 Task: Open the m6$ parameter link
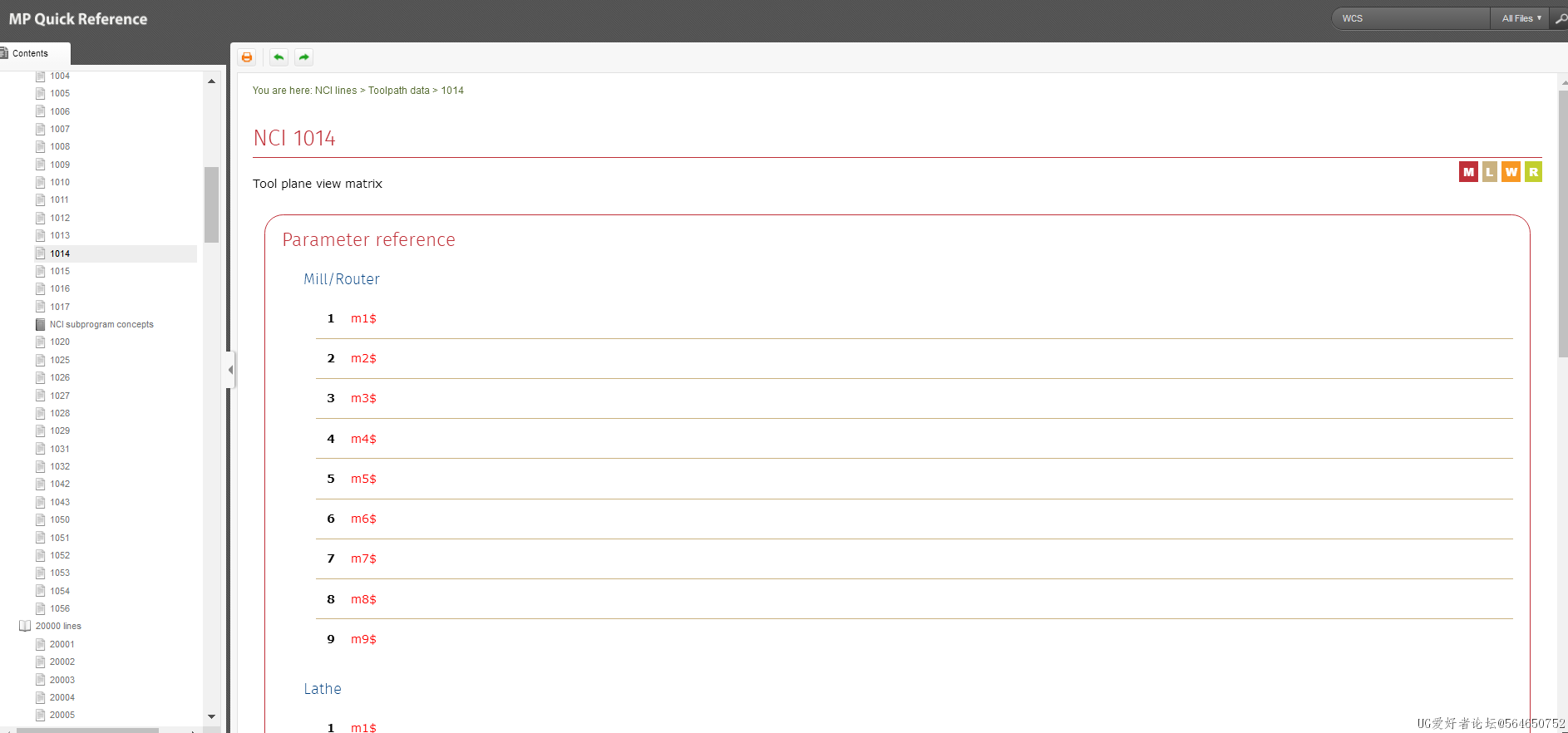click(x=363, y=519)
